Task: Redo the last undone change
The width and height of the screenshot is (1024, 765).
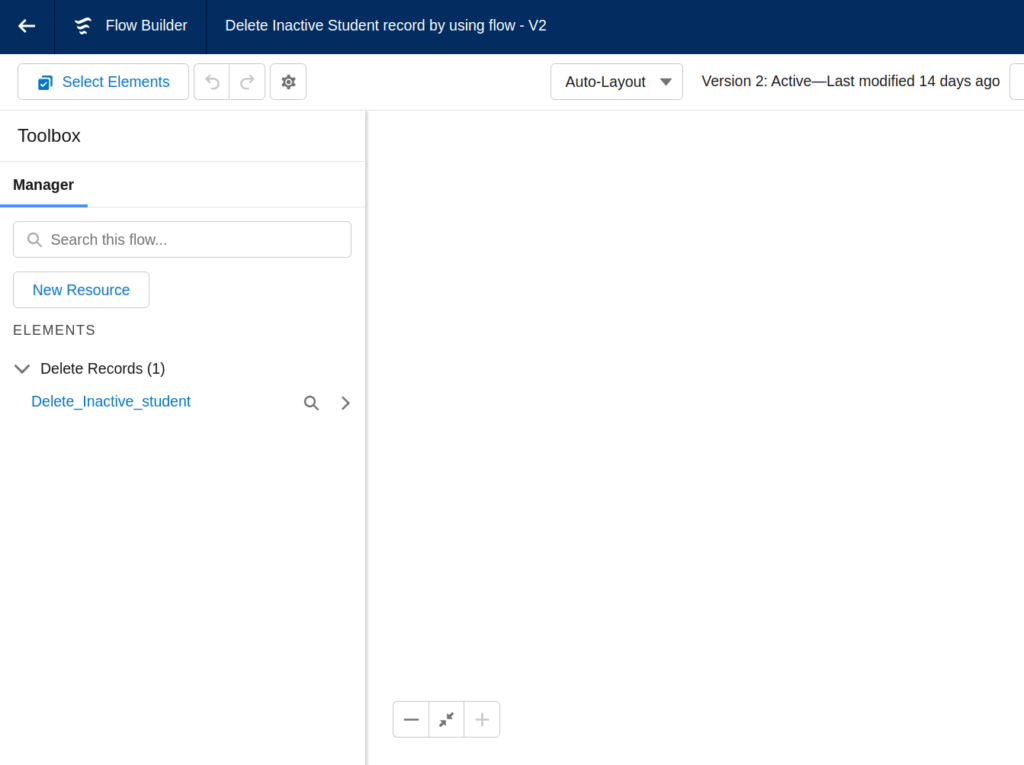Action: pos(247,82)
